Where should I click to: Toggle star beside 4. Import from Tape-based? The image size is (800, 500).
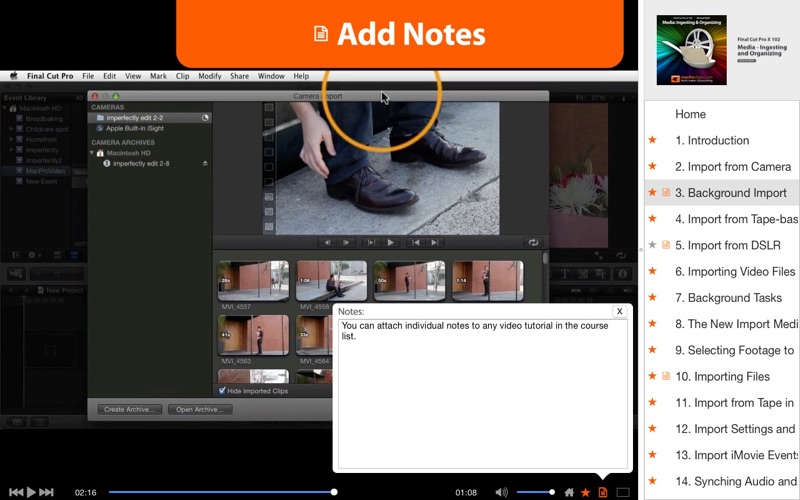(652, 218)
